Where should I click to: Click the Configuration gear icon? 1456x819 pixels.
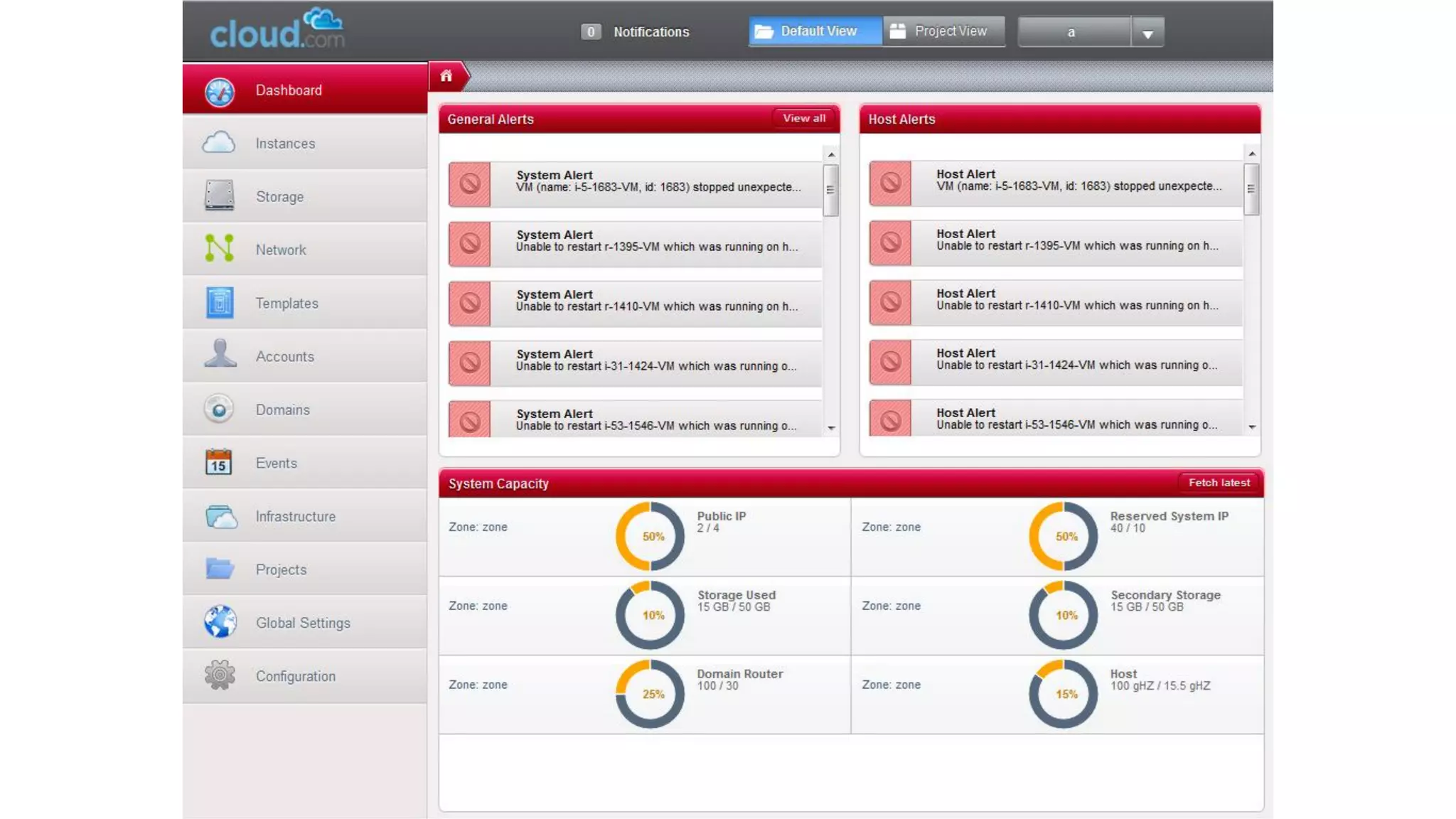point(220,675)
